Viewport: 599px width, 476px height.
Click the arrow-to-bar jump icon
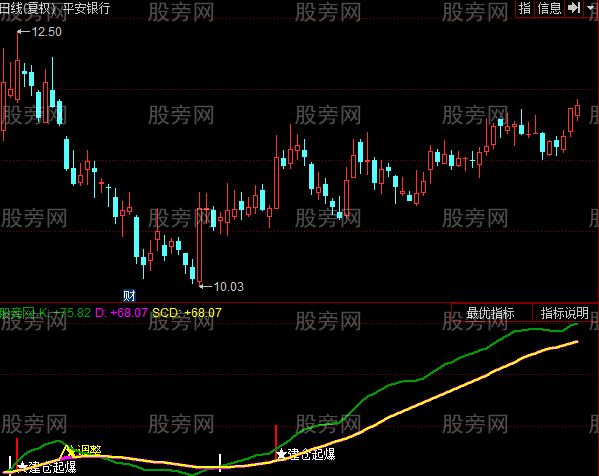click(x=574, y=8)
